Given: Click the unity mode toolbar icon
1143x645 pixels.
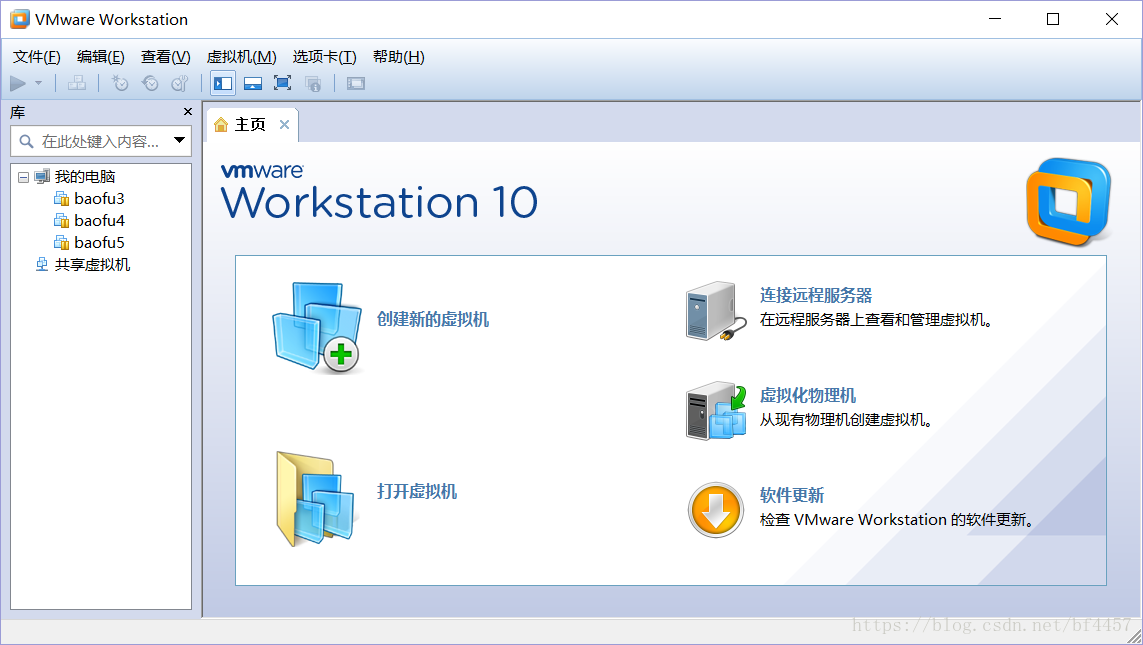Looking at the screenshot, I should point(313,84).
